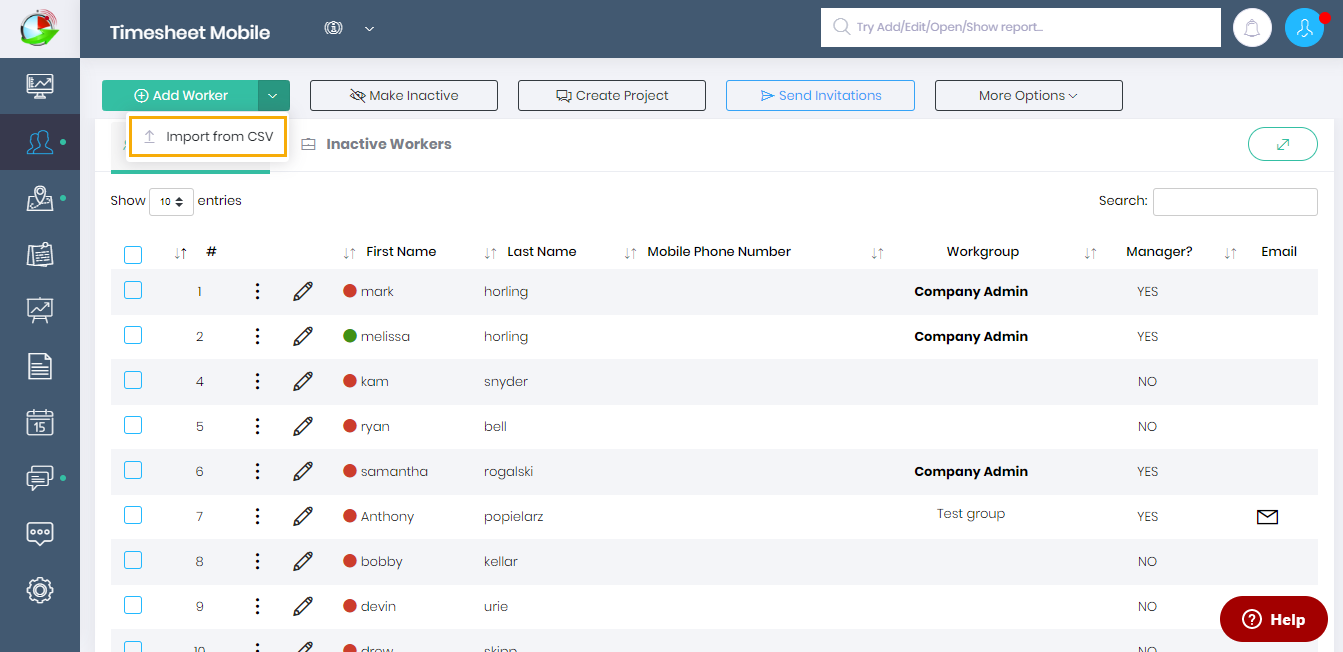
Task: Open the More Options dropdown
Action: (x=1028, y=96)
